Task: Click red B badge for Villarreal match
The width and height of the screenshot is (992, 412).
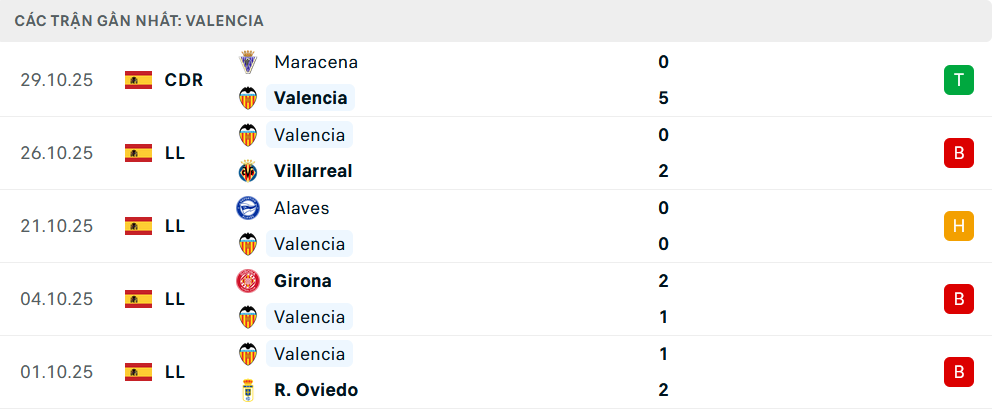Action: pyautogui.click(x=958, y=153)
